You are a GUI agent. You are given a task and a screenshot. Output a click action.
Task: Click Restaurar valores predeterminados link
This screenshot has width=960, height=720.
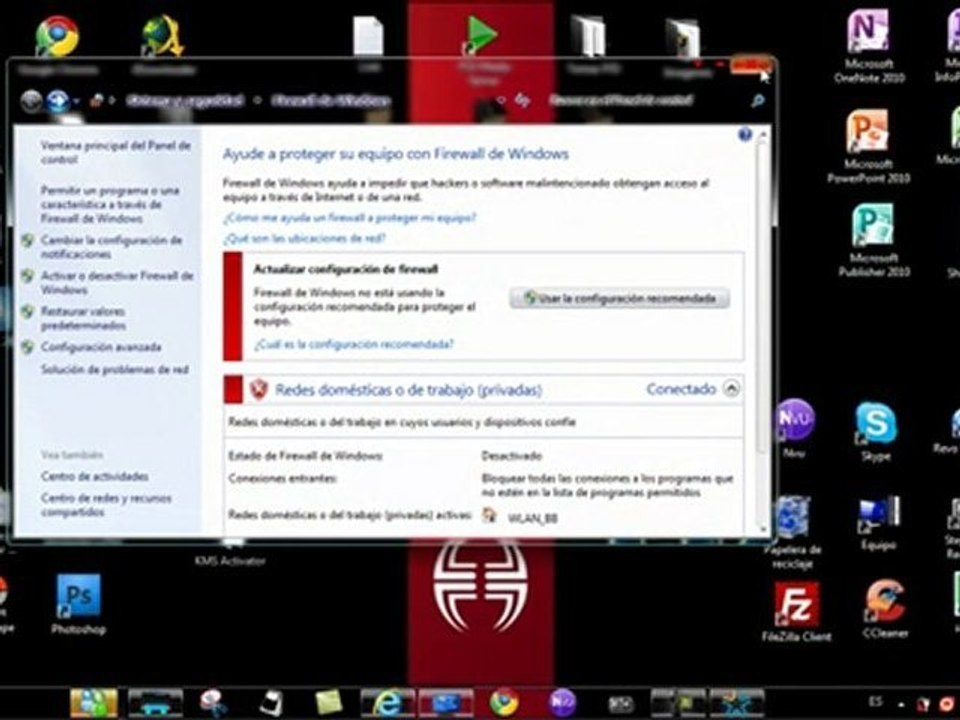pyautogui.click(x=83, y=318)
